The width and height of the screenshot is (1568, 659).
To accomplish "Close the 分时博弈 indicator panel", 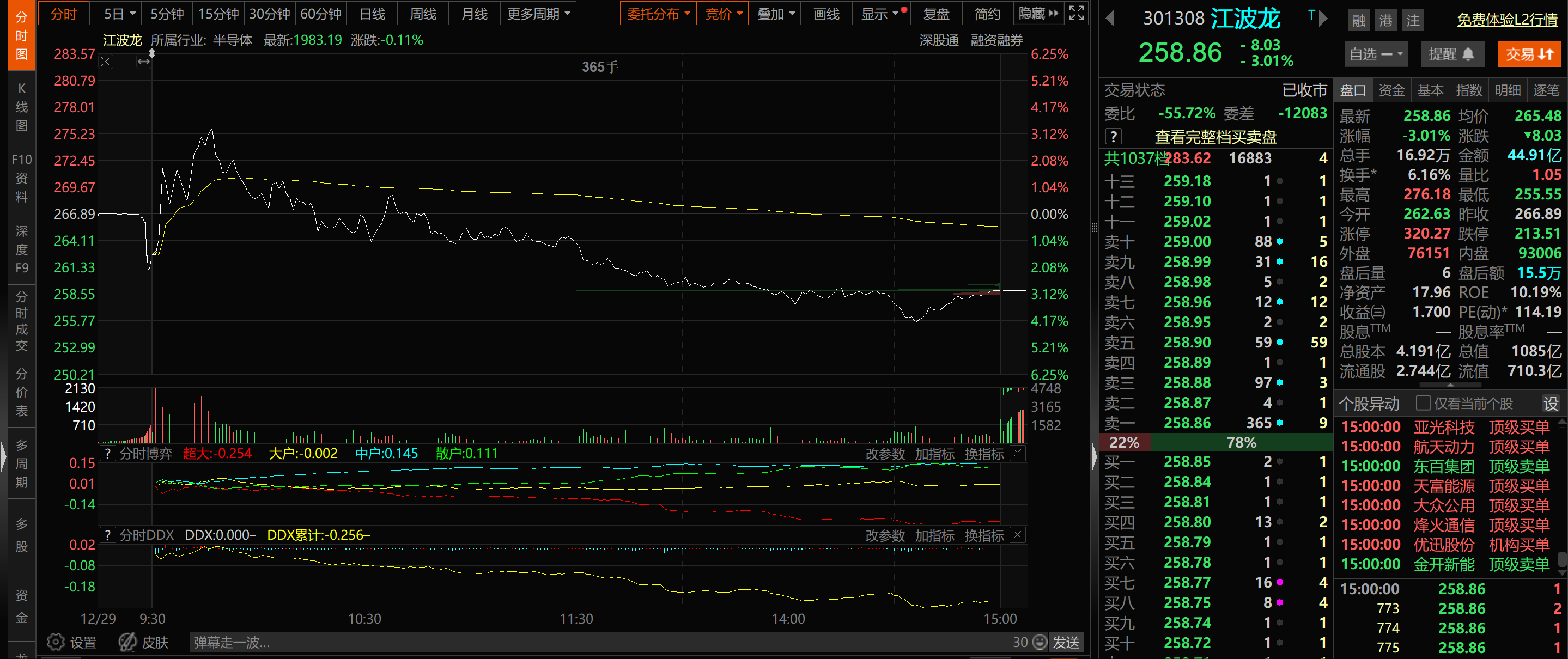I will click(1017, 453).
